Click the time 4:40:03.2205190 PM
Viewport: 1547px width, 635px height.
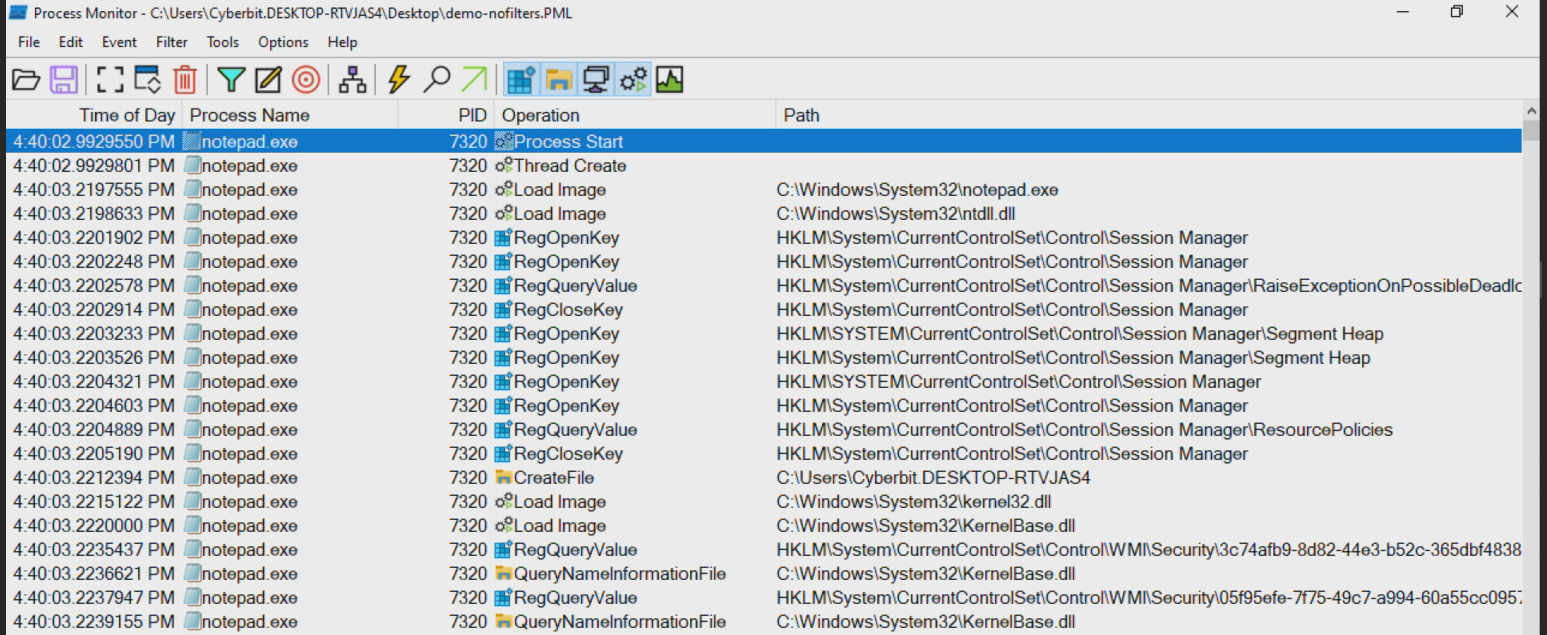[94, 454]
